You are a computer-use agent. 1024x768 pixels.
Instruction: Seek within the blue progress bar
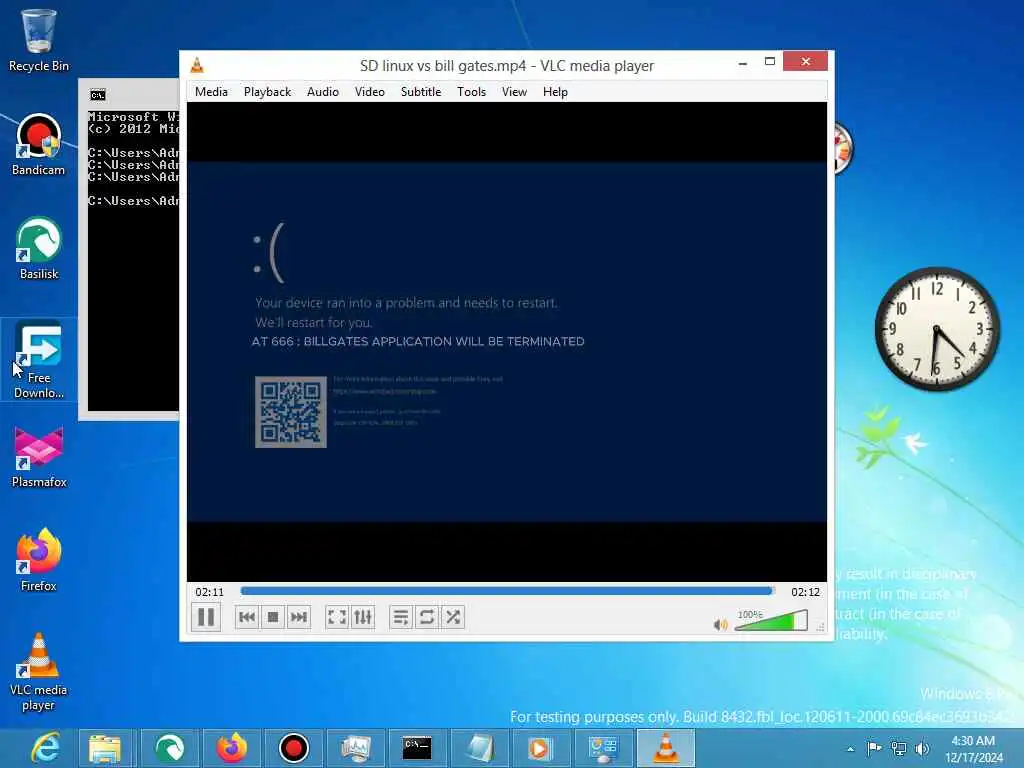[507, 591]
